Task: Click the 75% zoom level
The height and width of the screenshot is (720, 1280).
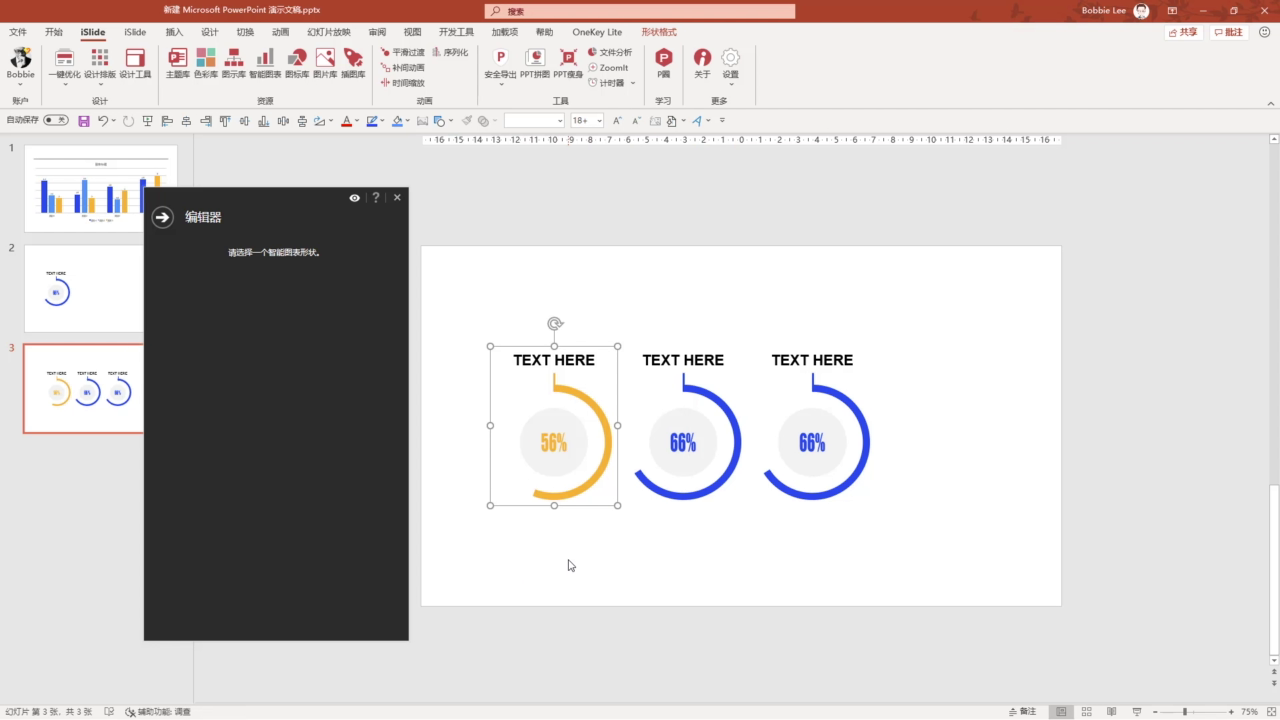Action: (x=1249, y=712)
